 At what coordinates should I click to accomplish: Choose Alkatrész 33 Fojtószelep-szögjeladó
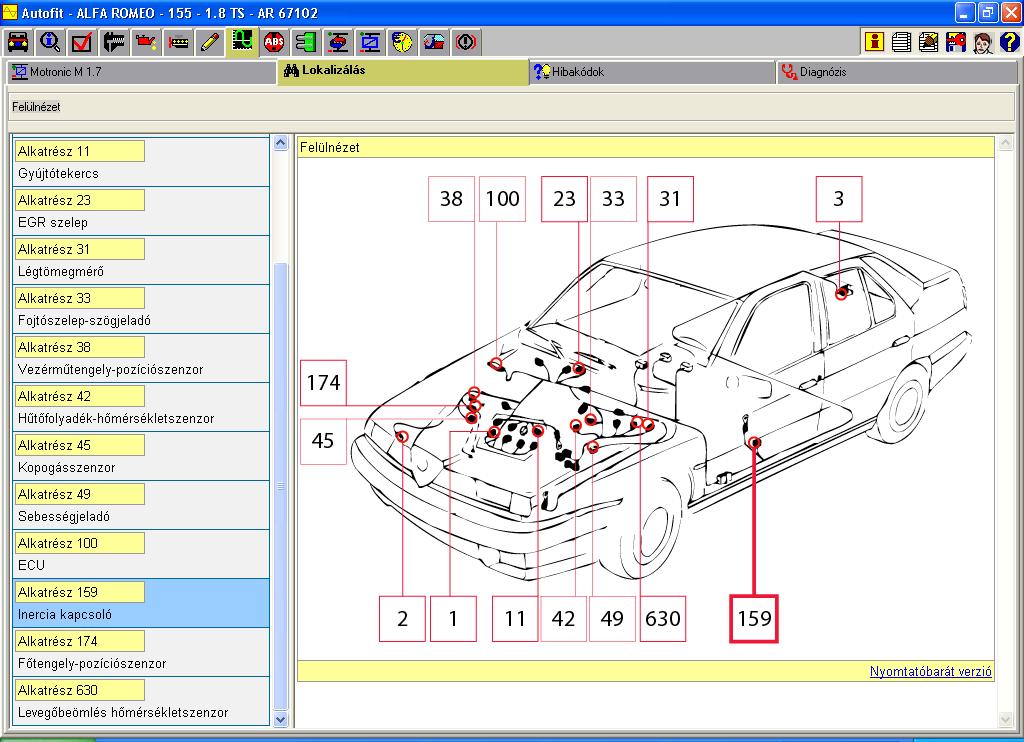tap(141, 309)
